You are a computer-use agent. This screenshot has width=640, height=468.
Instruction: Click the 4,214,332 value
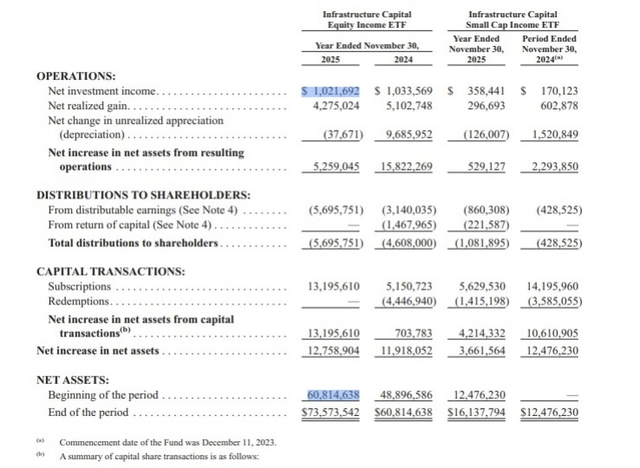pos(482,334)
